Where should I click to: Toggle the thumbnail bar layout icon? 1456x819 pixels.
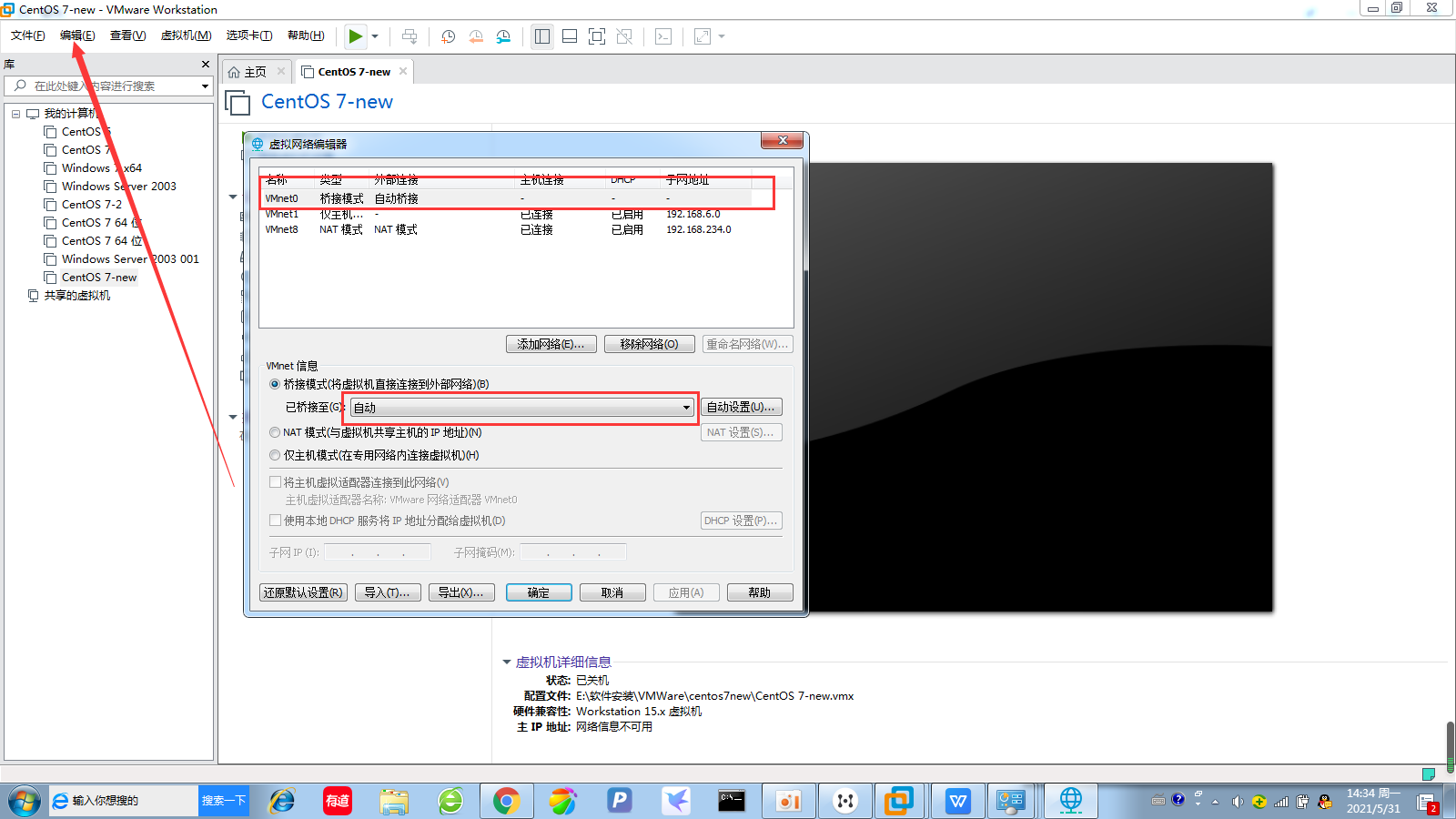pyautogui.click(x=570, y=36)
